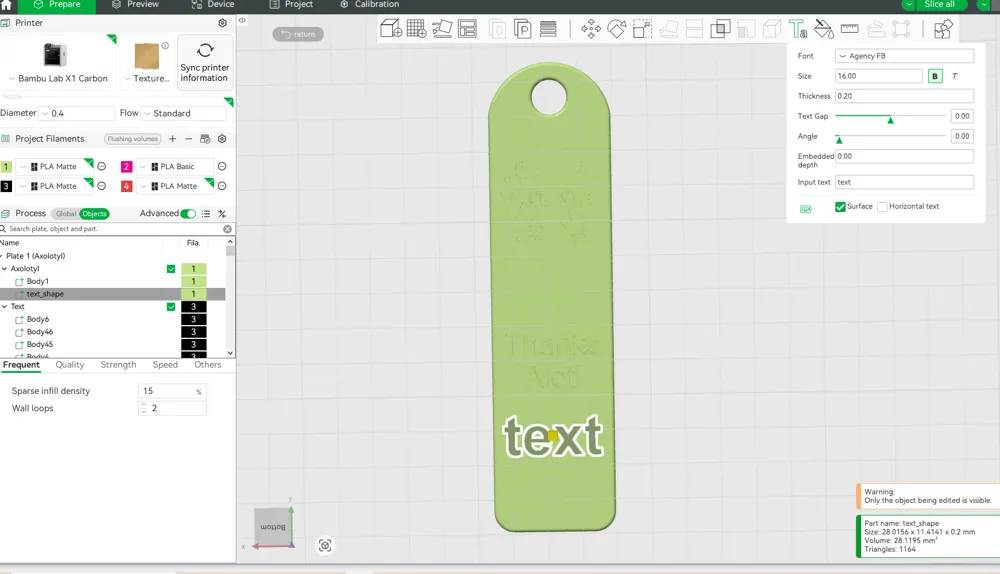Uncheck the Surface checkbox
Screen dimensions: 1000x574
(x=841, y=207)
